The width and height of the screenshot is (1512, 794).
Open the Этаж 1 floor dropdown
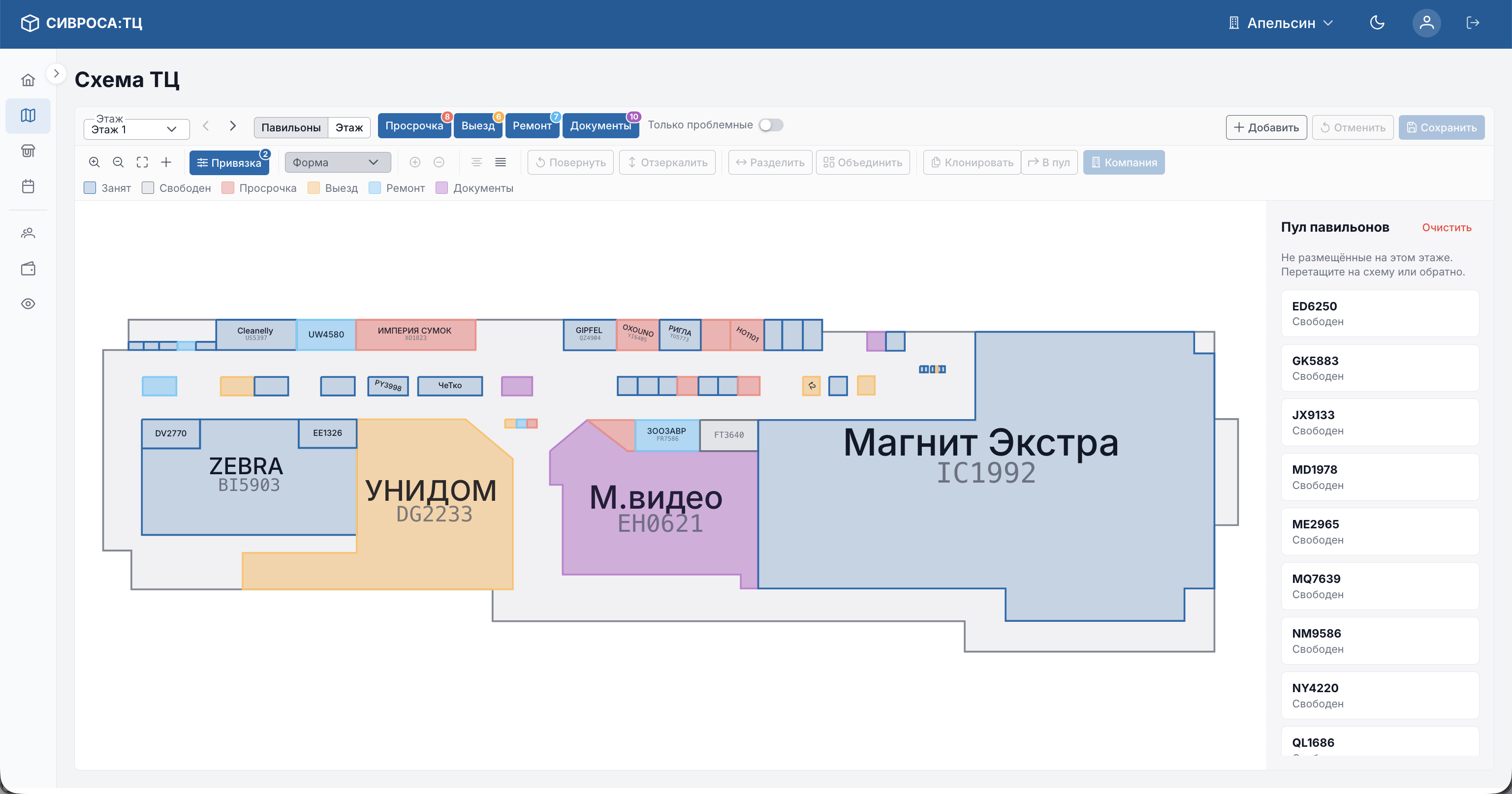tap(136, 129)
